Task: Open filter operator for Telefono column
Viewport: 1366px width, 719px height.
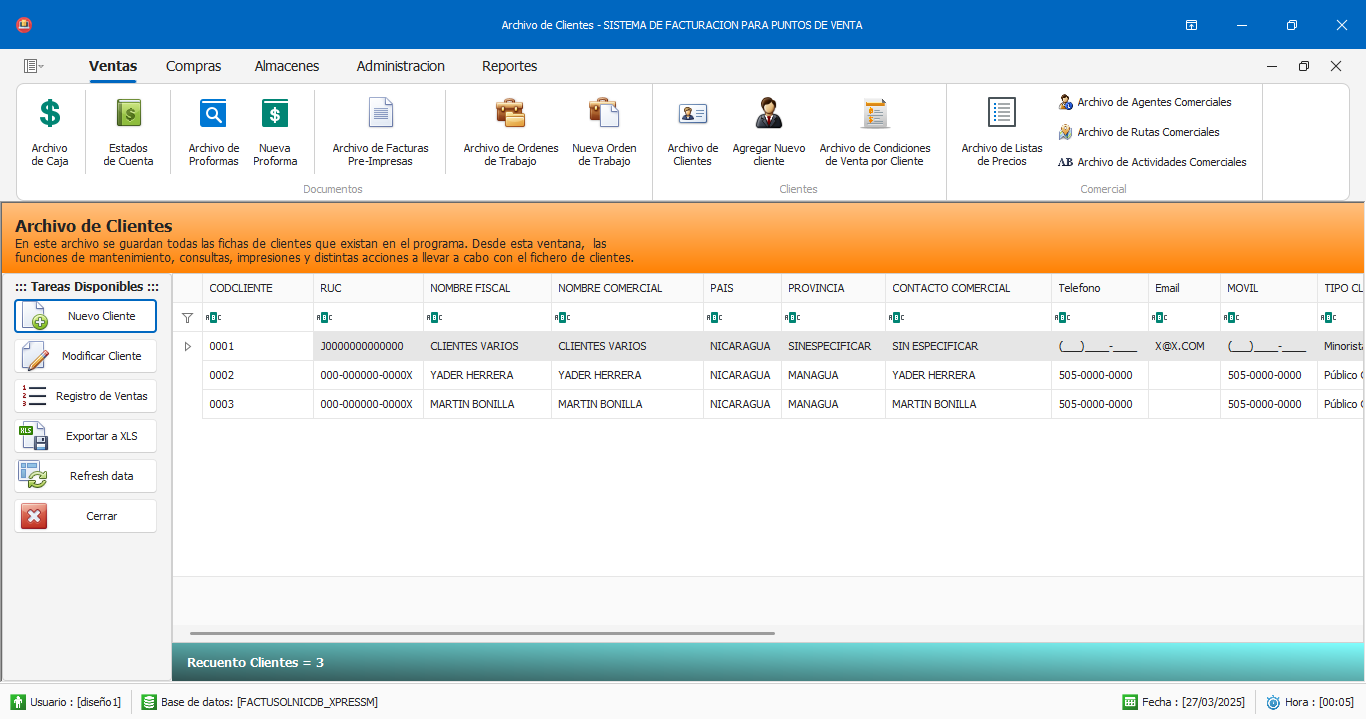Action: pos(1063,318)
